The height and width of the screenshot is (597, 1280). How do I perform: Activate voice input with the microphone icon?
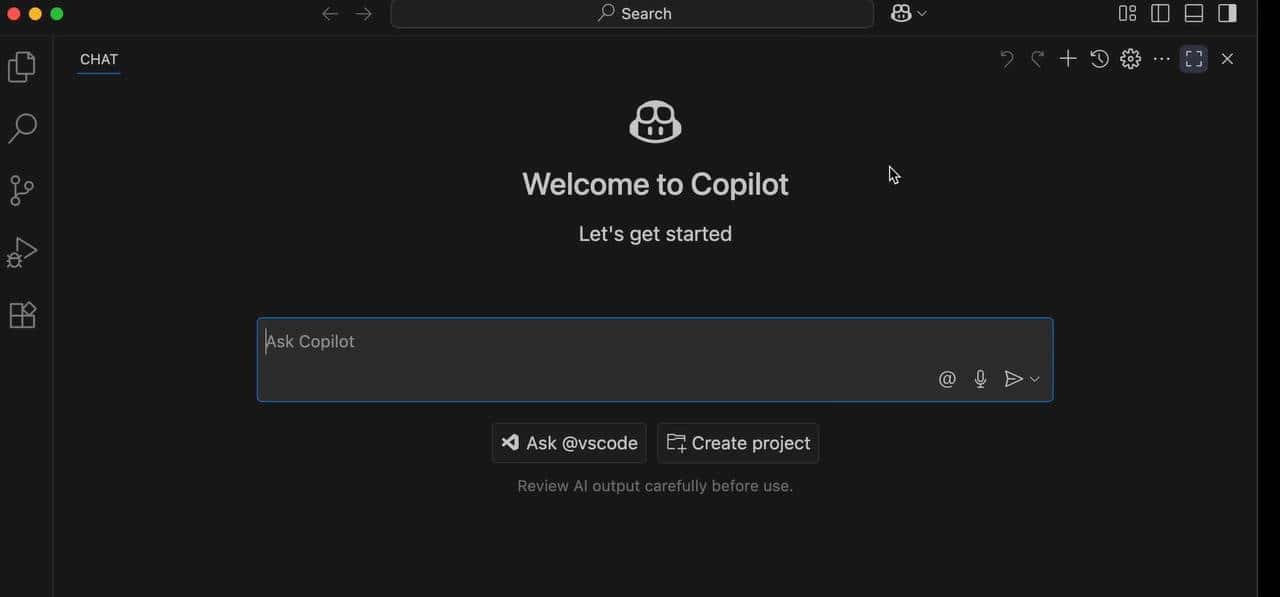click(980, 378)
